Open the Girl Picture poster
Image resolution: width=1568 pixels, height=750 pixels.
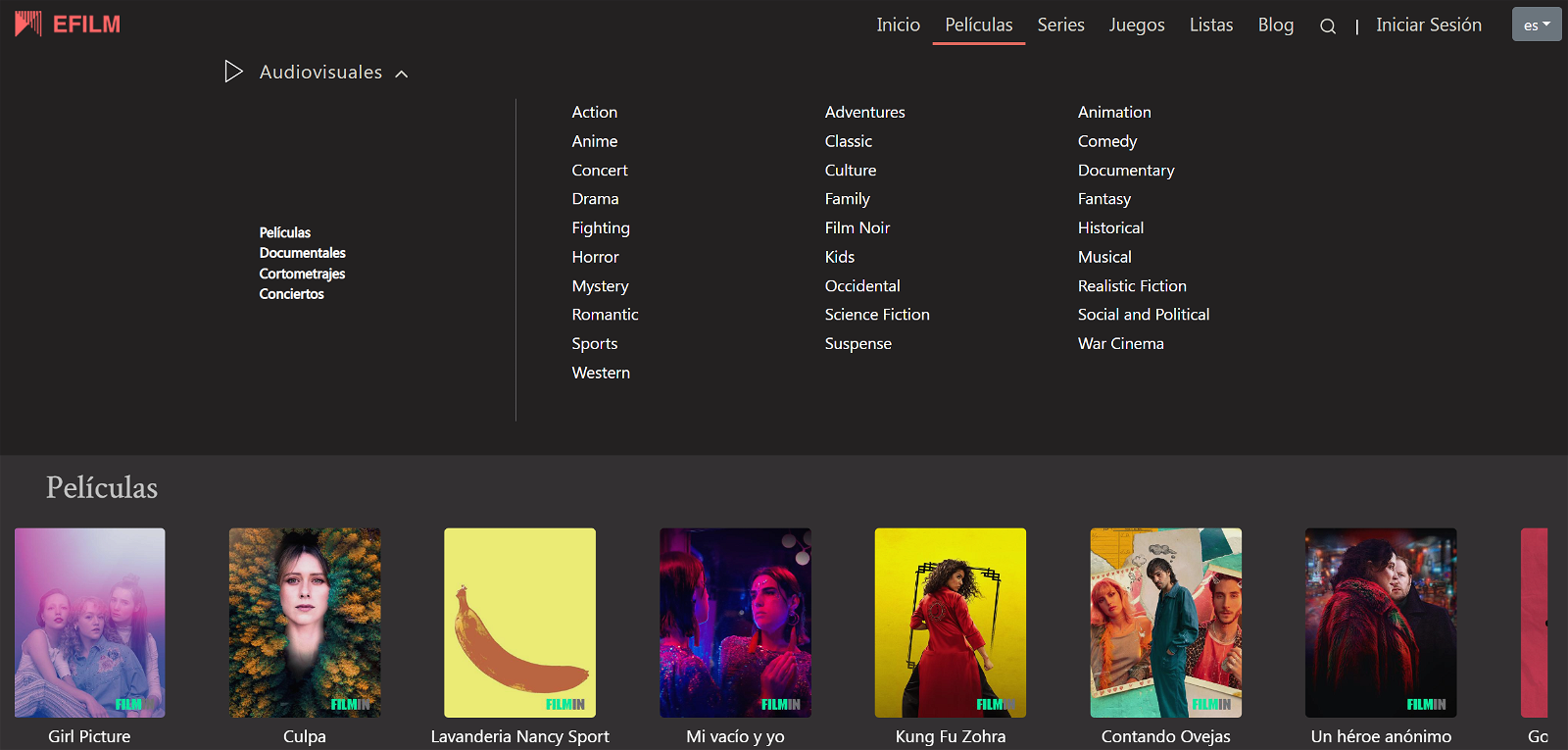89,623
